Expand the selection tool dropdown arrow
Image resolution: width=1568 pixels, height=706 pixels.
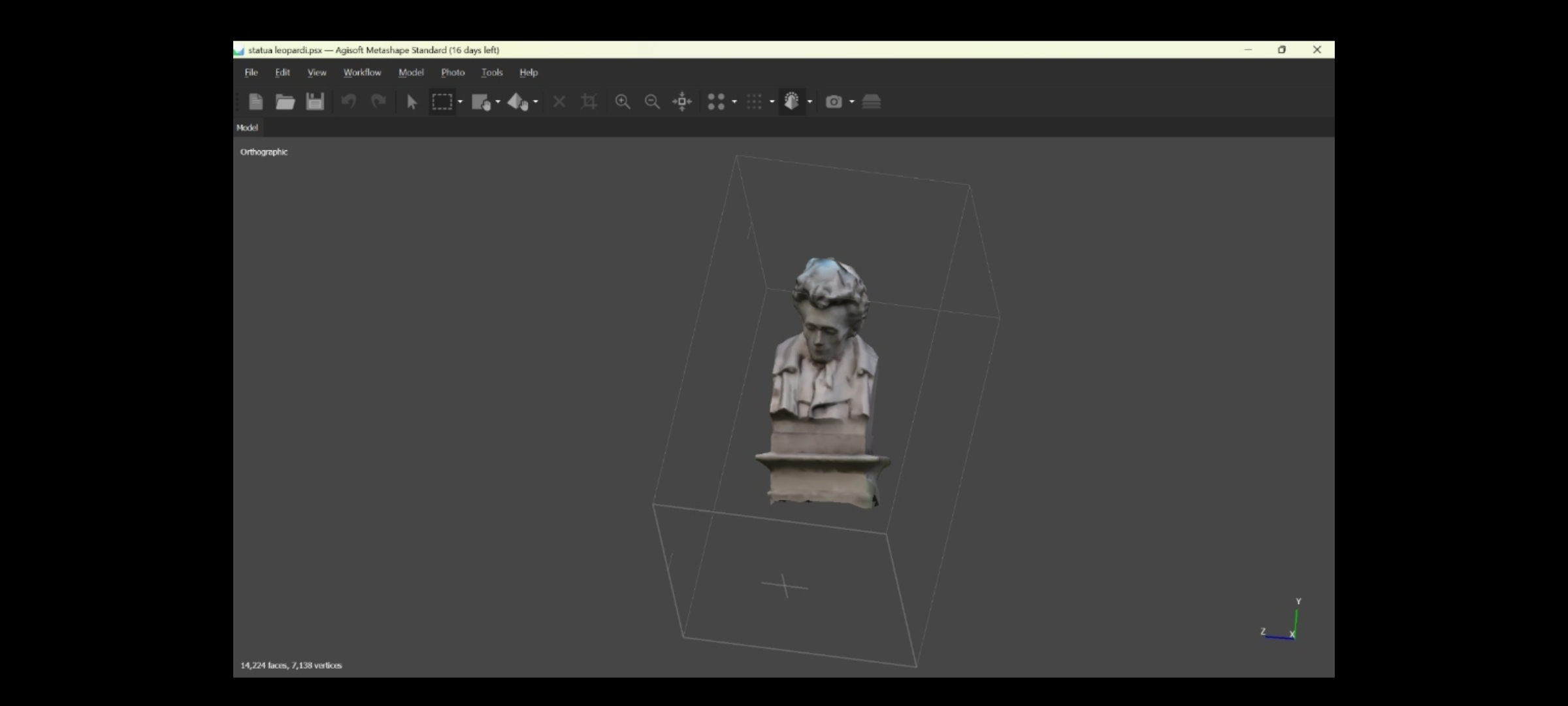(461, 102)
